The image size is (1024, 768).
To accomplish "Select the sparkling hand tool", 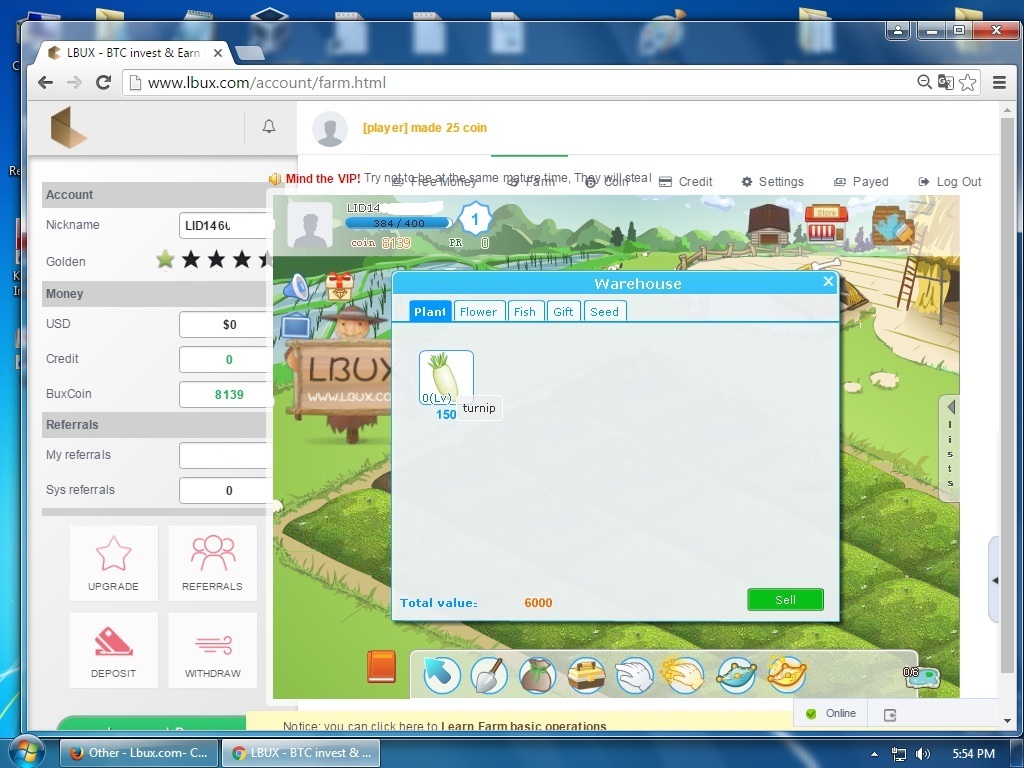I will click(683, 675).
